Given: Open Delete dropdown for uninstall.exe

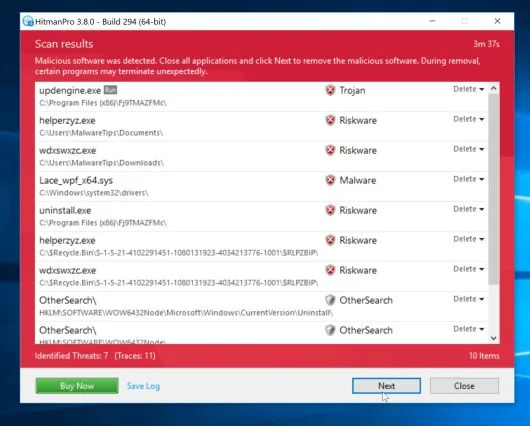Looking at the screenshot, I should tap(468, 209).
